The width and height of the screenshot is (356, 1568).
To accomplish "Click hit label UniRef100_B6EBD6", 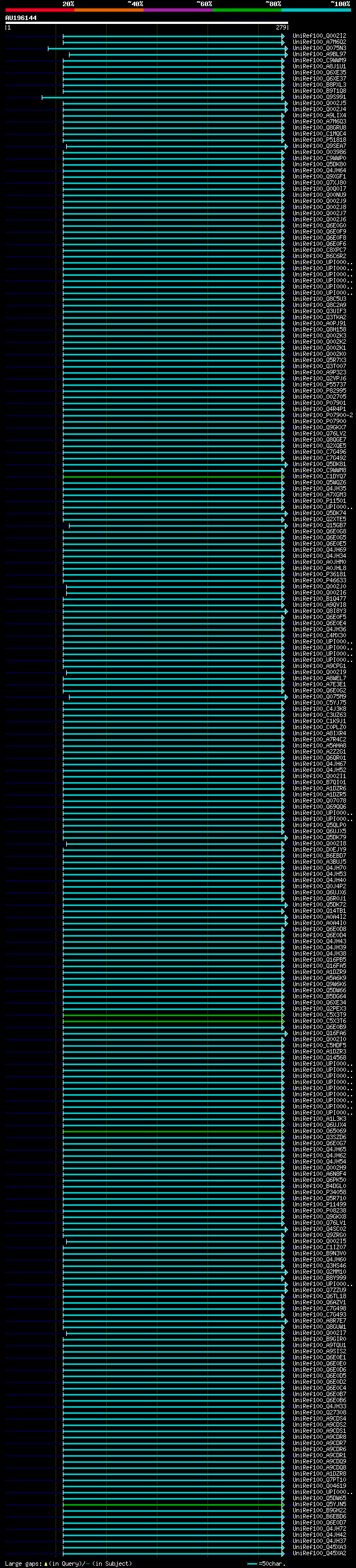I will pyautogui.click(x=319, y=1516).
